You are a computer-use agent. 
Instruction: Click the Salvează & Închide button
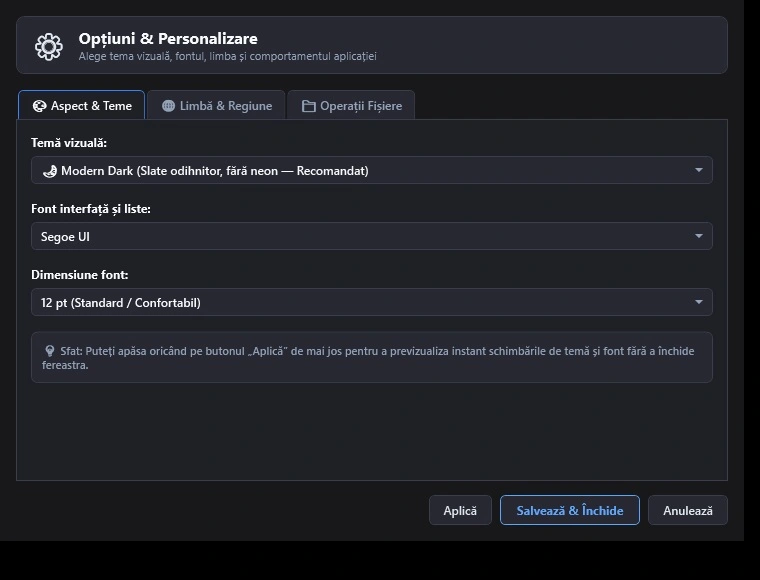click(570, 510)
